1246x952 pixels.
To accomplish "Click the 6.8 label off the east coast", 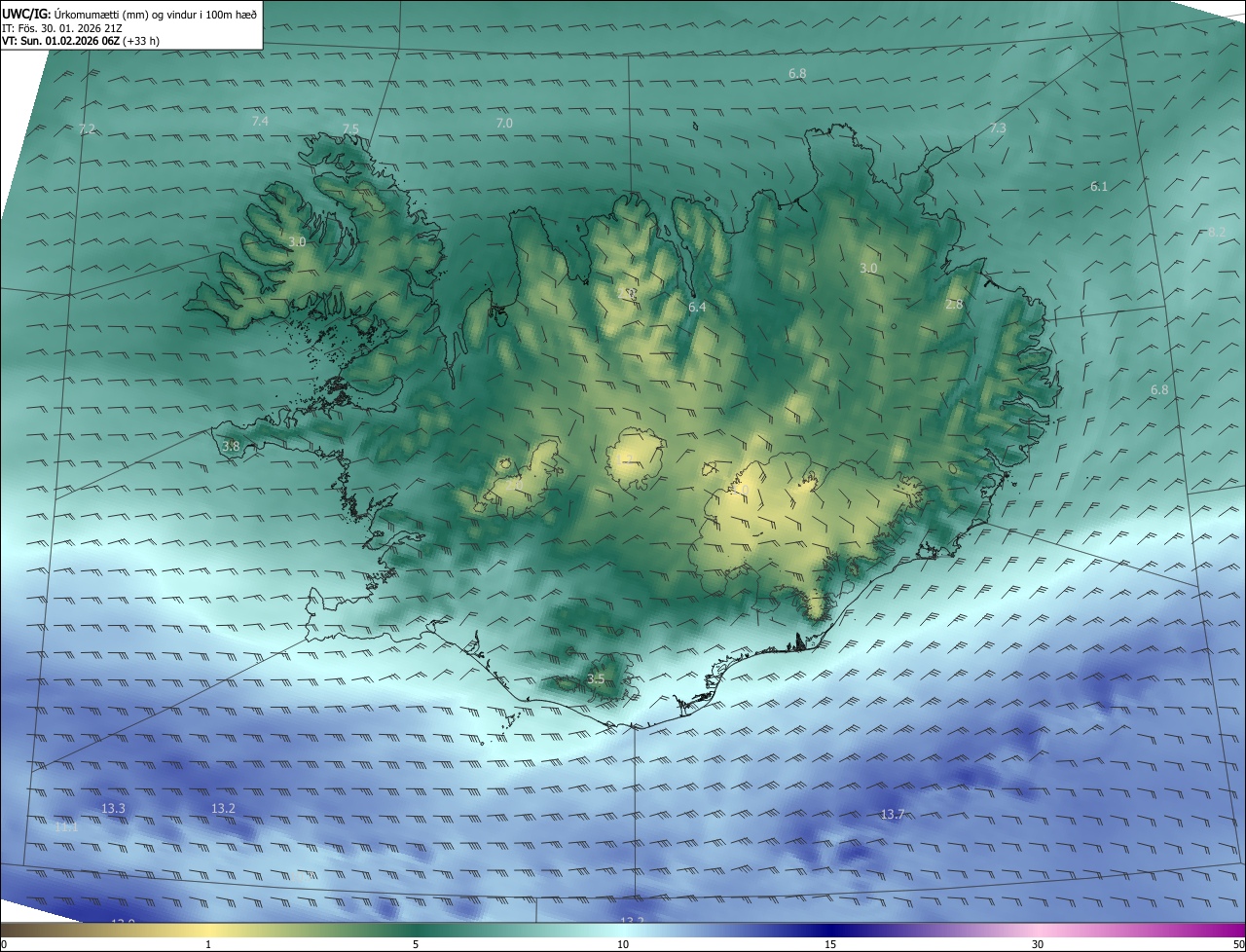I will (x=1159, y=389).
